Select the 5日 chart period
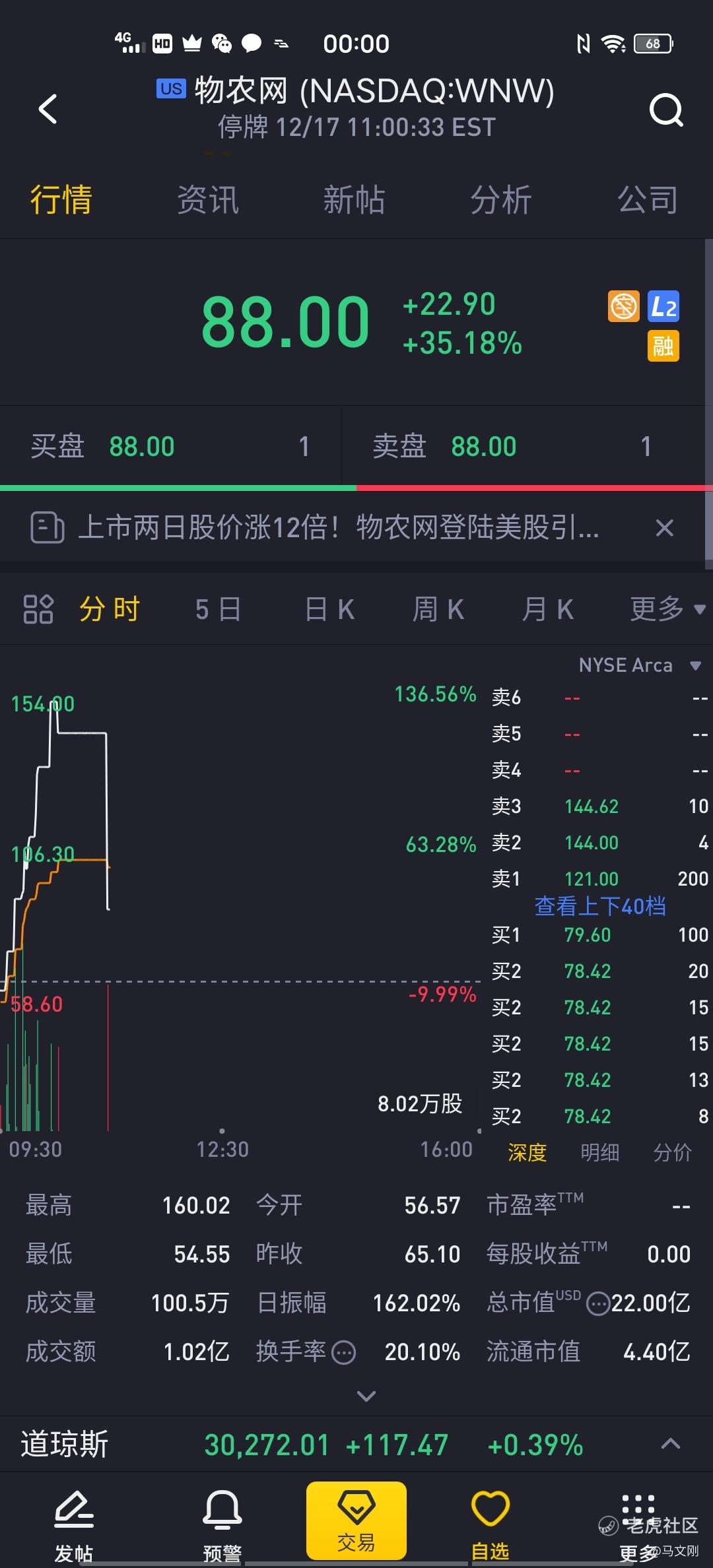The width and height of the screenshot is (713, 1568). click(x=218, y=608)
